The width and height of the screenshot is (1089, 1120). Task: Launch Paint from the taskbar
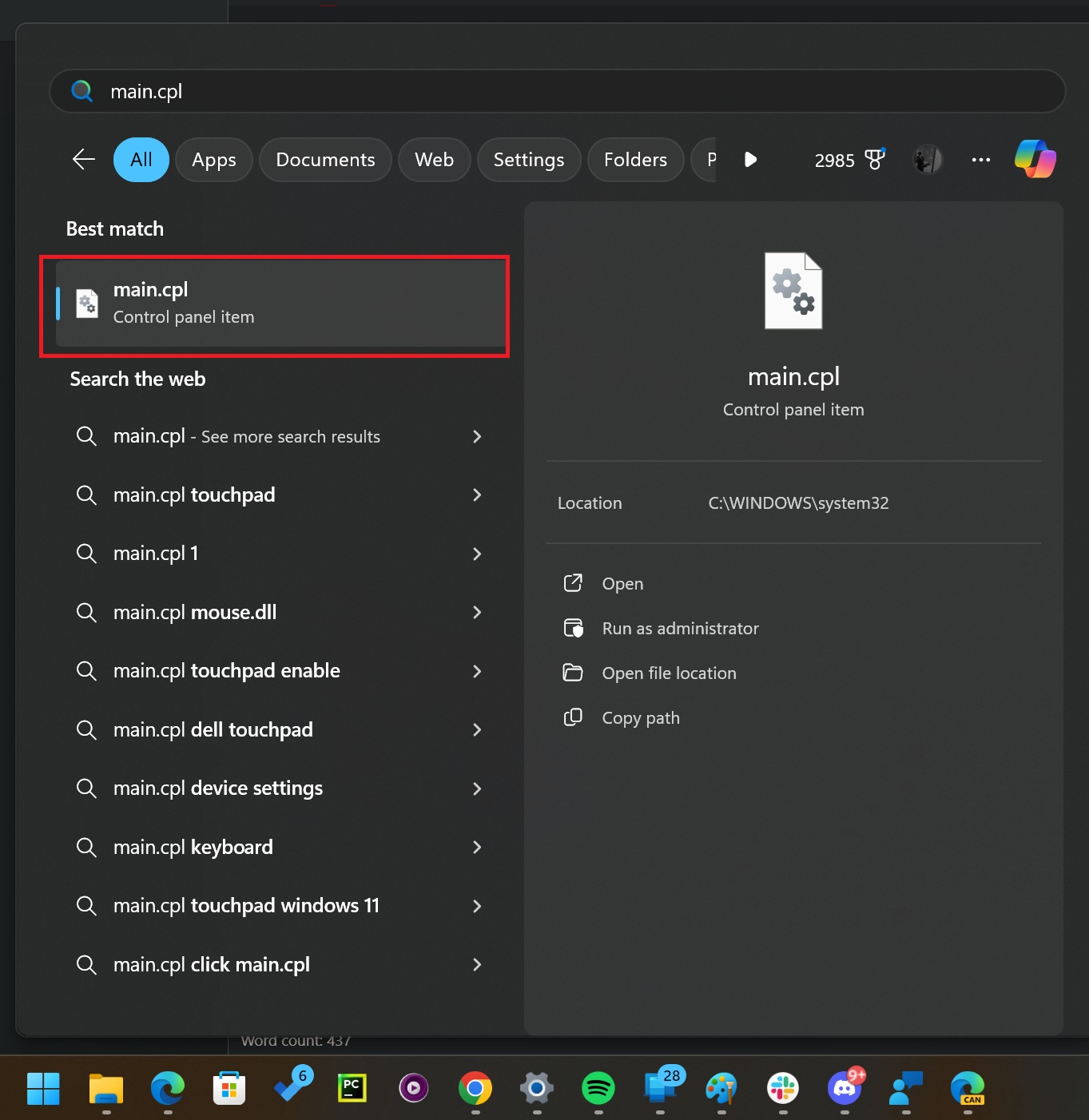pyautogui.click(x=721, y=1088)
